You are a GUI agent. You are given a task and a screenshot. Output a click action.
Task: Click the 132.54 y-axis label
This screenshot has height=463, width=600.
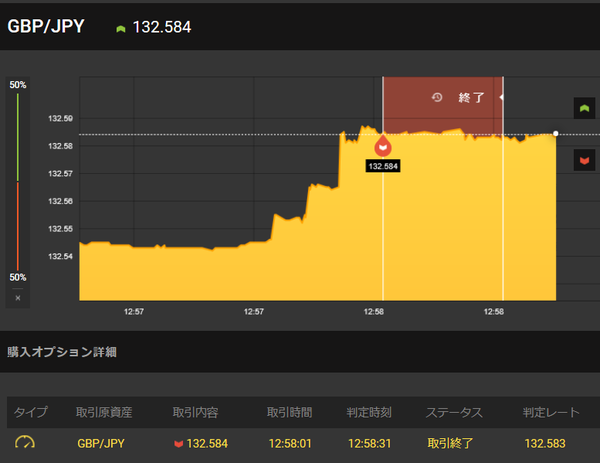click(60, 256)
